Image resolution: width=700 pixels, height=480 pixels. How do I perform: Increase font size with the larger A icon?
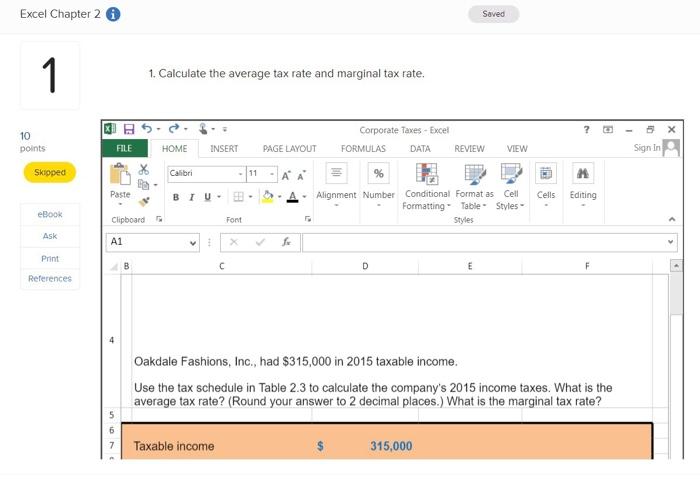286,175
